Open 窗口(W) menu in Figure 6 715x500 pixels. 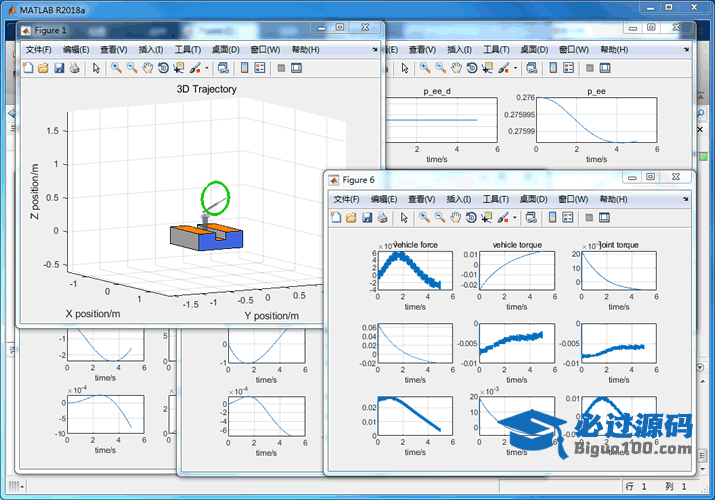(x=573, y=199)
